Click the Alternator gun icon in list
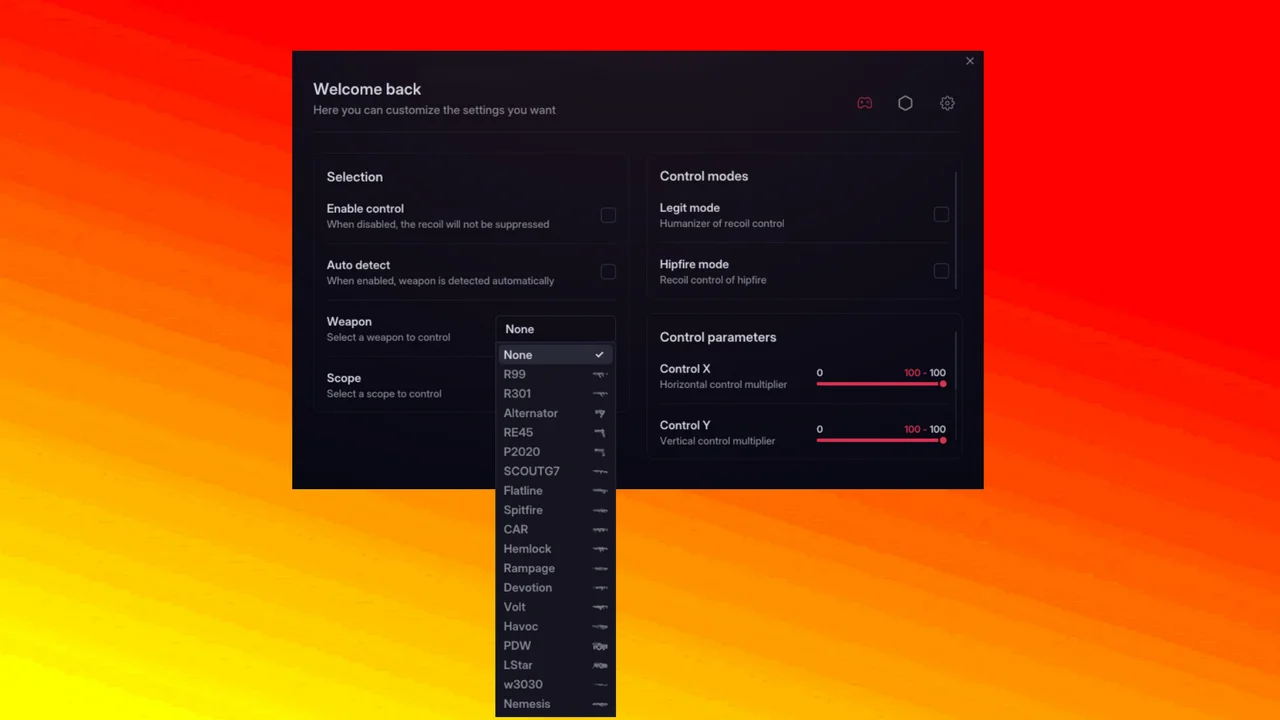 pyautogui.click(x=600, y=413)
